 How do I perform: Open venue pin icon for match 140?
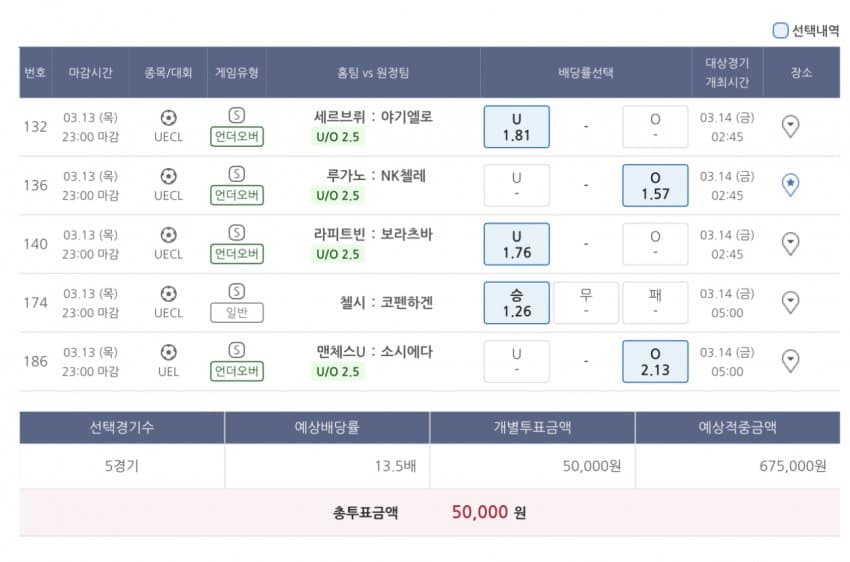[790, 244]
